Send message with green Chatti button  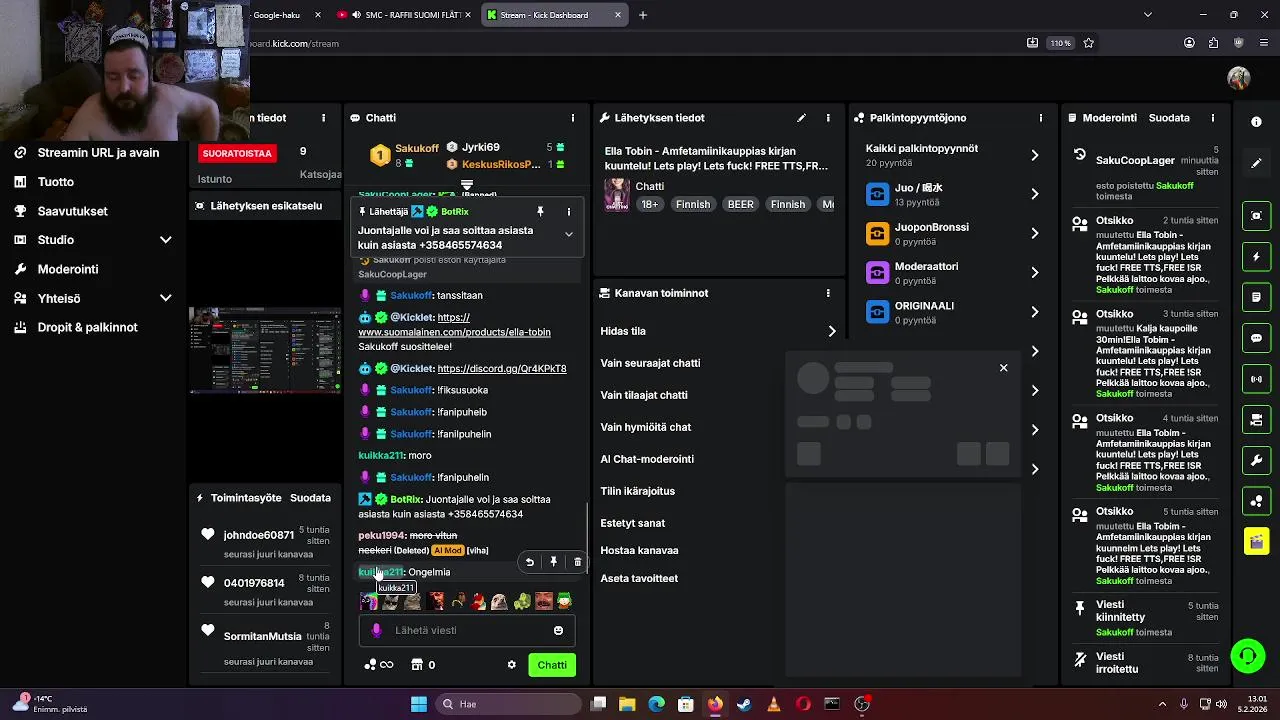(x=552, y=665)
